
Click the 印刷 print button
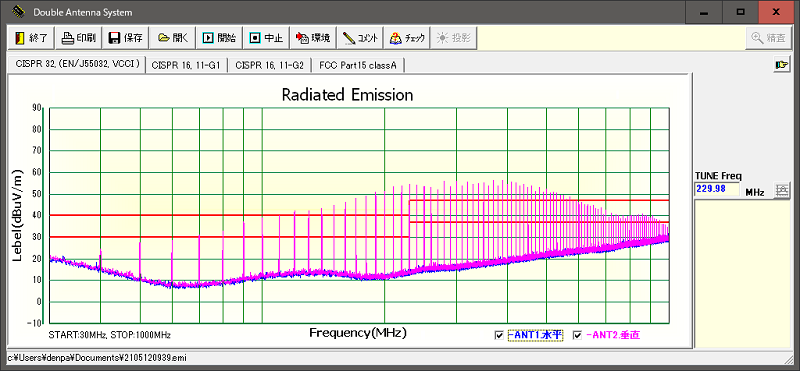79,38
